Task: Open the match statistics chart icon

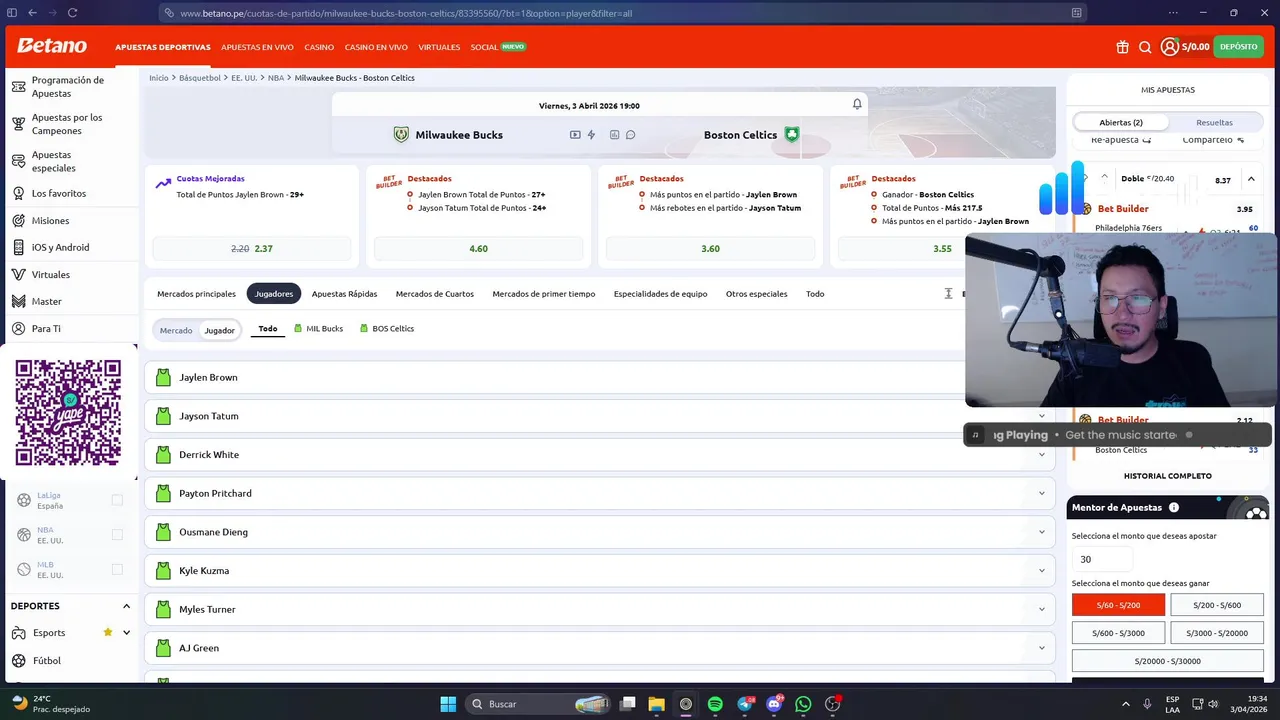Action: (614, 135)
